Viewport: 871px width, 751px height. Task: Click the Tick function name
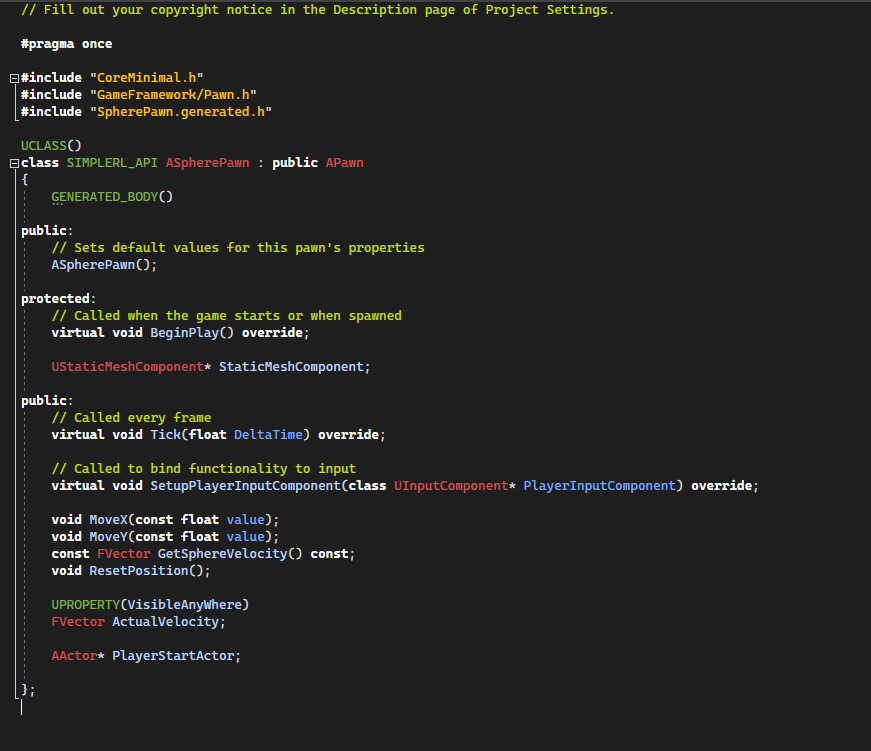pyautogui.click(x=166, y=434)
